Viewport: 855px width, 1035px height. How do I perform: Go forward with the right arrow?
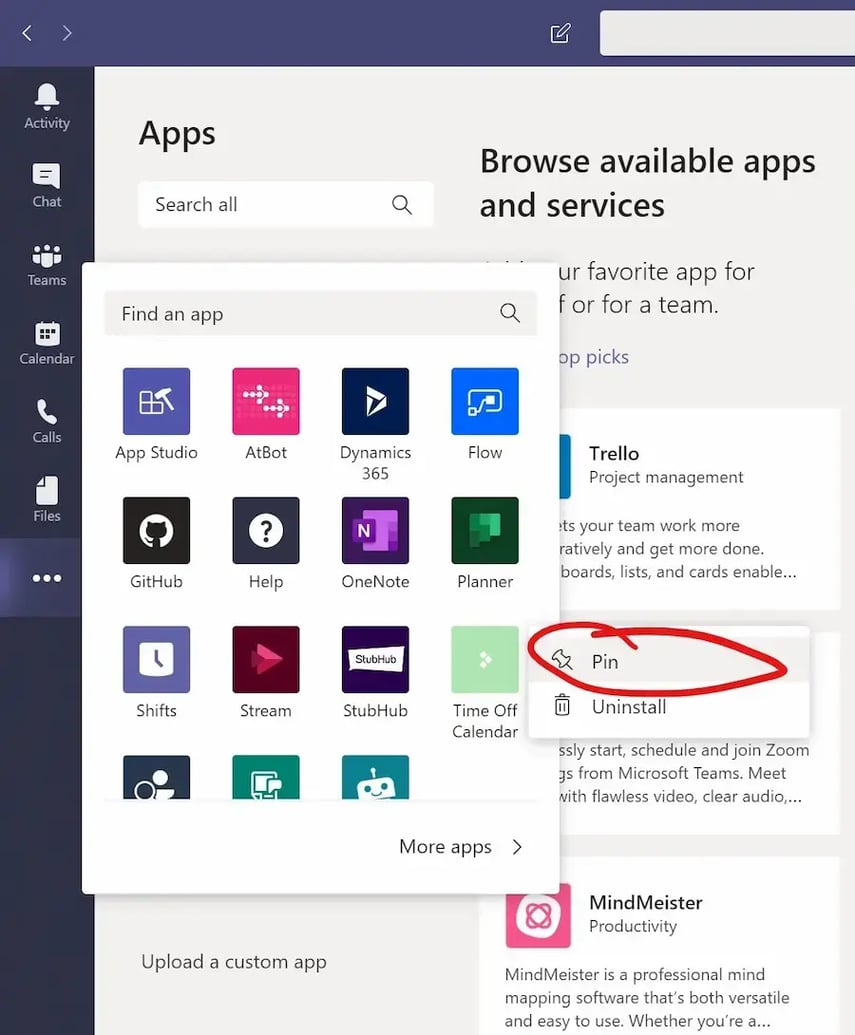click(x=67, y=33)
